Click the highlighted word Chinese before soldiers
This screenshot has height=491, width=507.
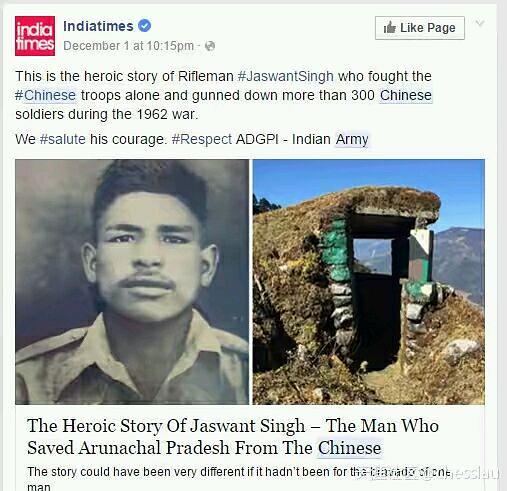(406, 95)
